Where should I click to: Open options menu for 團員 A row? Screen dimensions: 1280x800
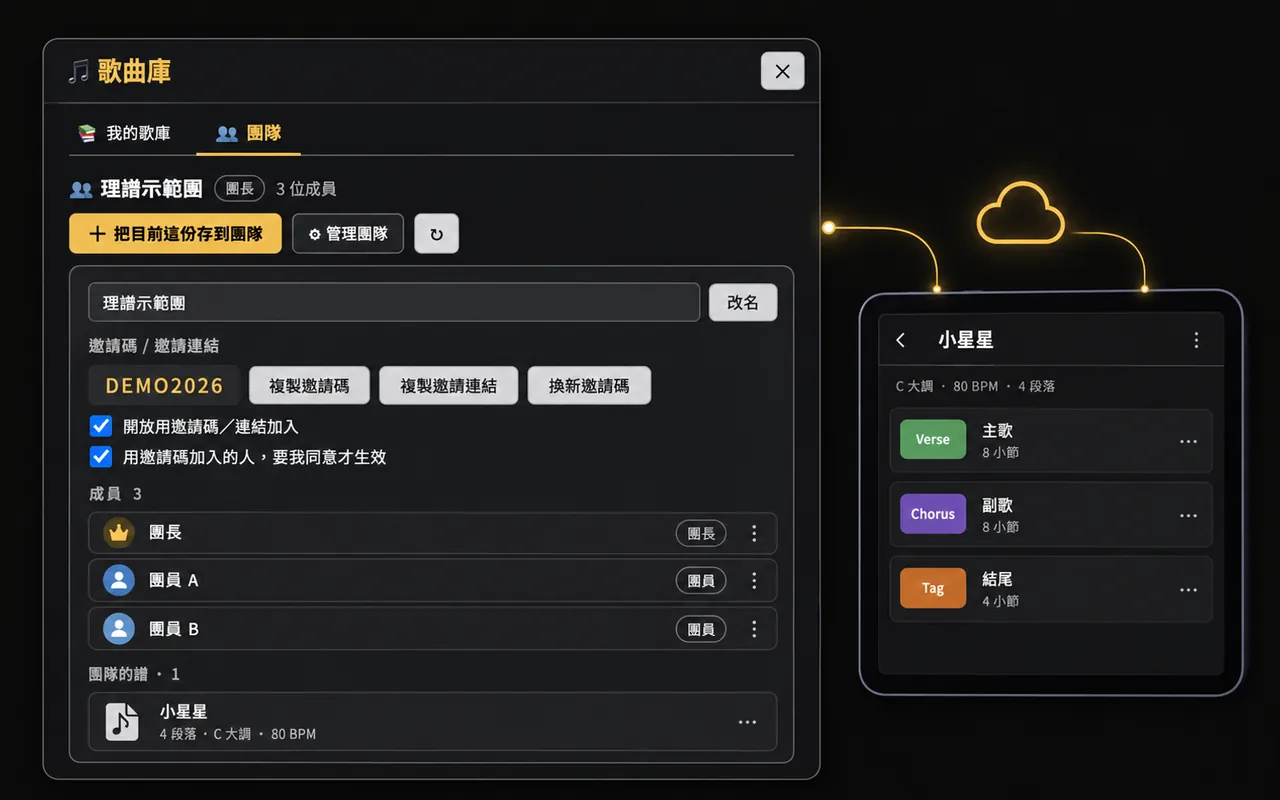[754, 581]
